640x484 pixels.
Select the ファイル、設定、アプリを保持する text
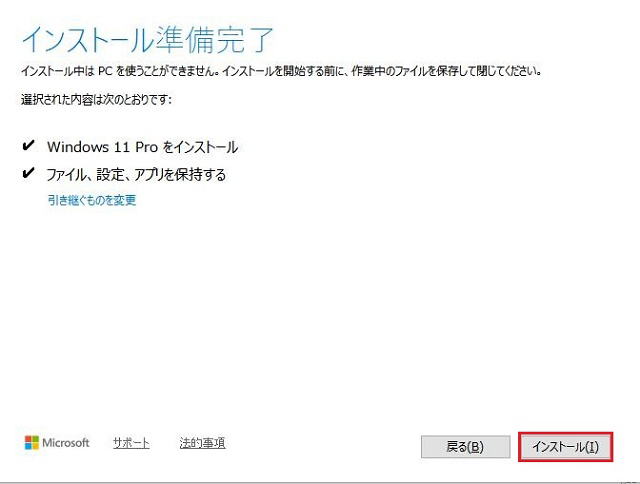pos(136,175)
